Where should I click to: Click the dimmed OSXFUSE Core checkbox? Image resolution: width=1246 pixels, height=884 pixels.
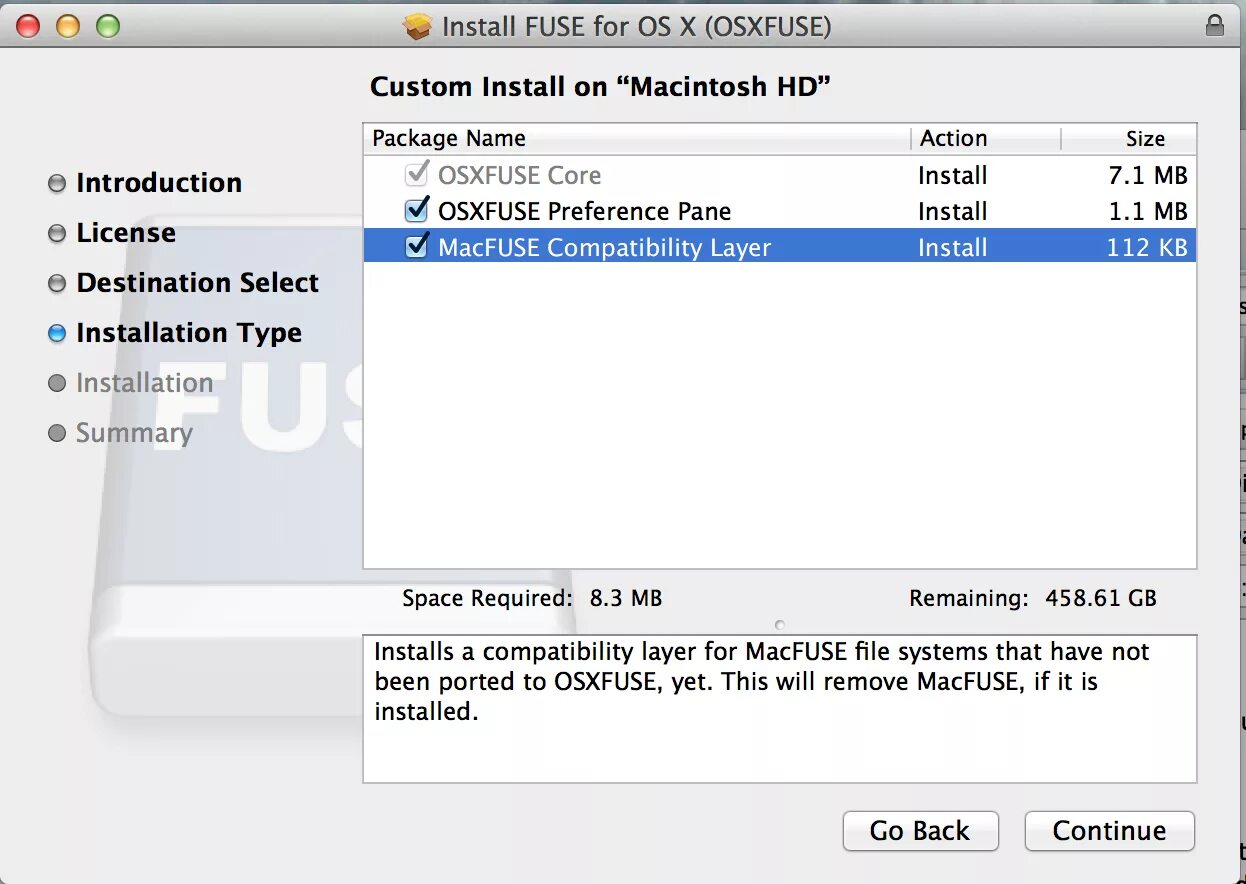416,175
